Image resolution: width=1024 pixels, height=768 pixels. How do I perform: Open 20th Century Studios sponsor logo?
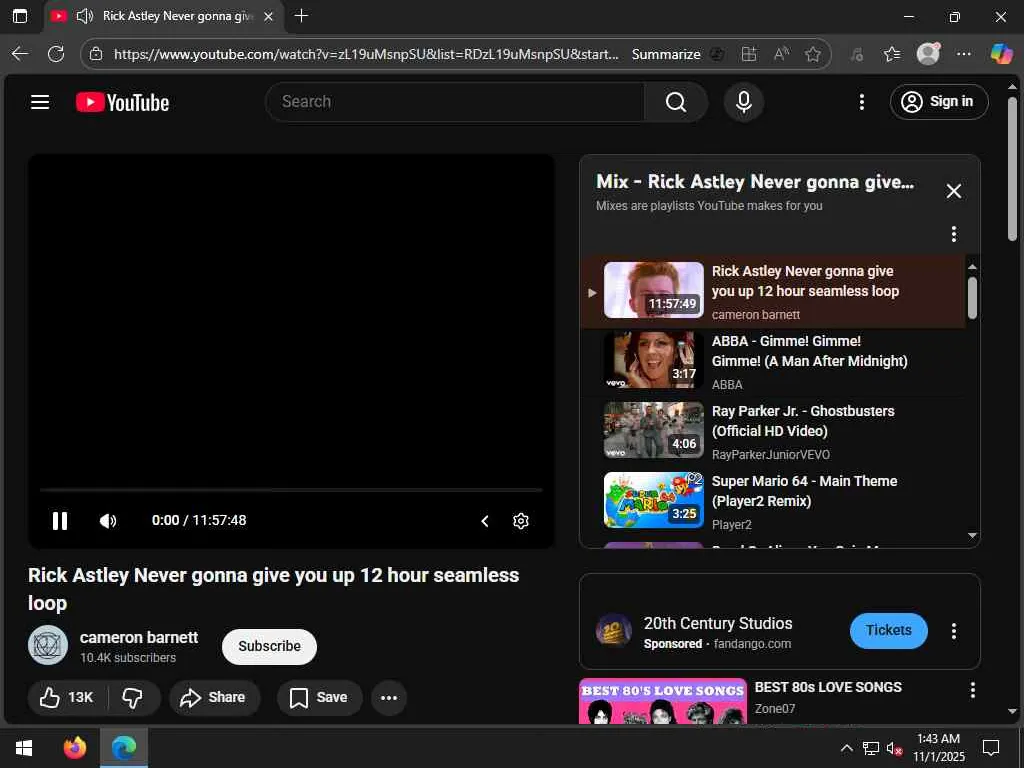pos(614,631)
